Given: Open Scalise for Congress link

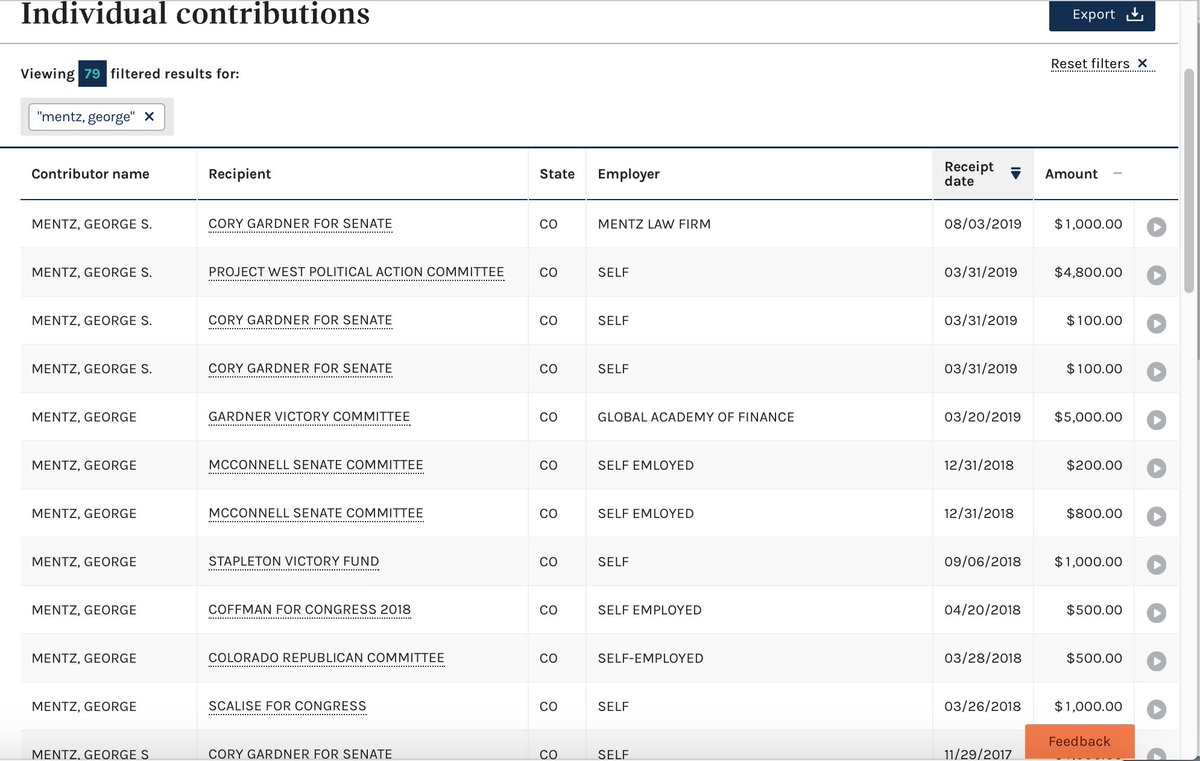Looking at the screenshot, I should (287, 706).
